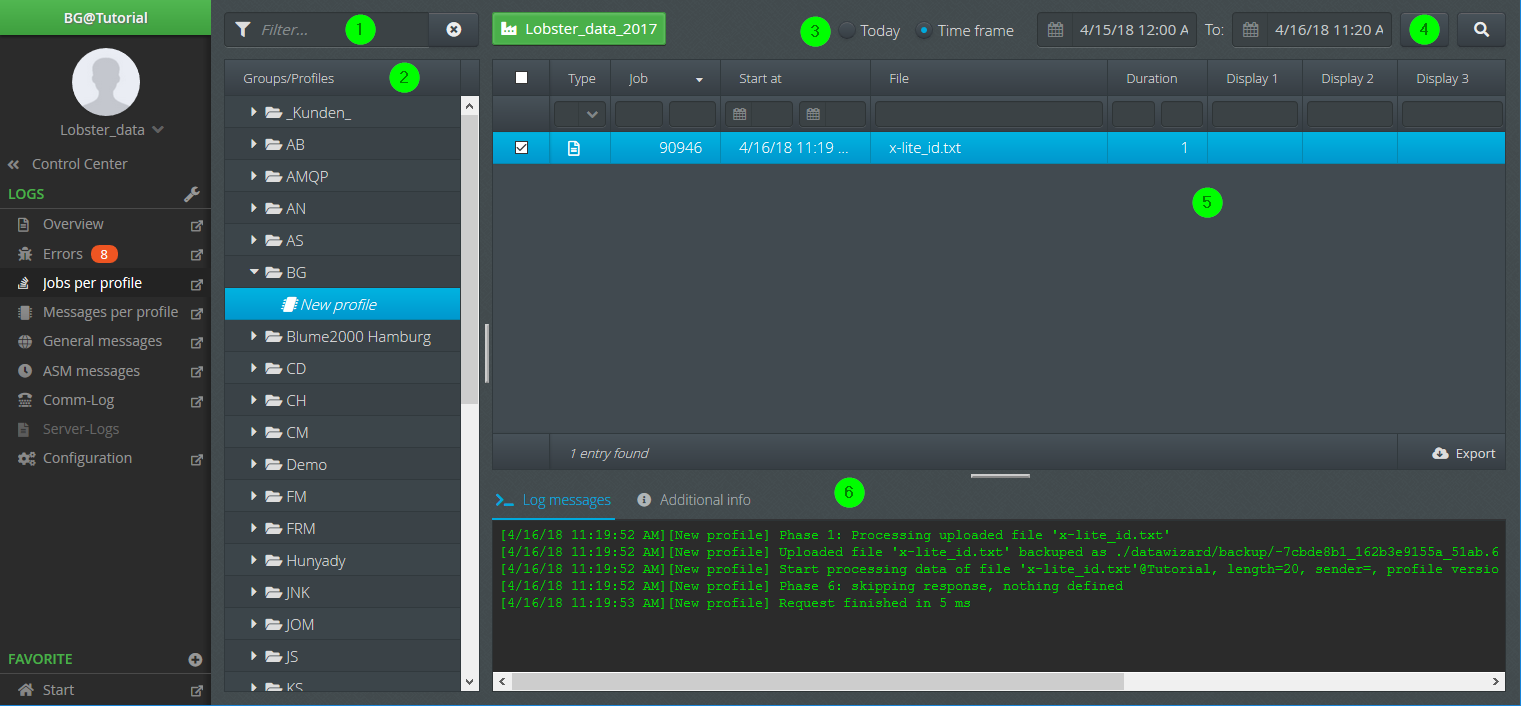Open the From date calendar icon
This screenshot has width=1521, height=706.
tap(1055, 30)
